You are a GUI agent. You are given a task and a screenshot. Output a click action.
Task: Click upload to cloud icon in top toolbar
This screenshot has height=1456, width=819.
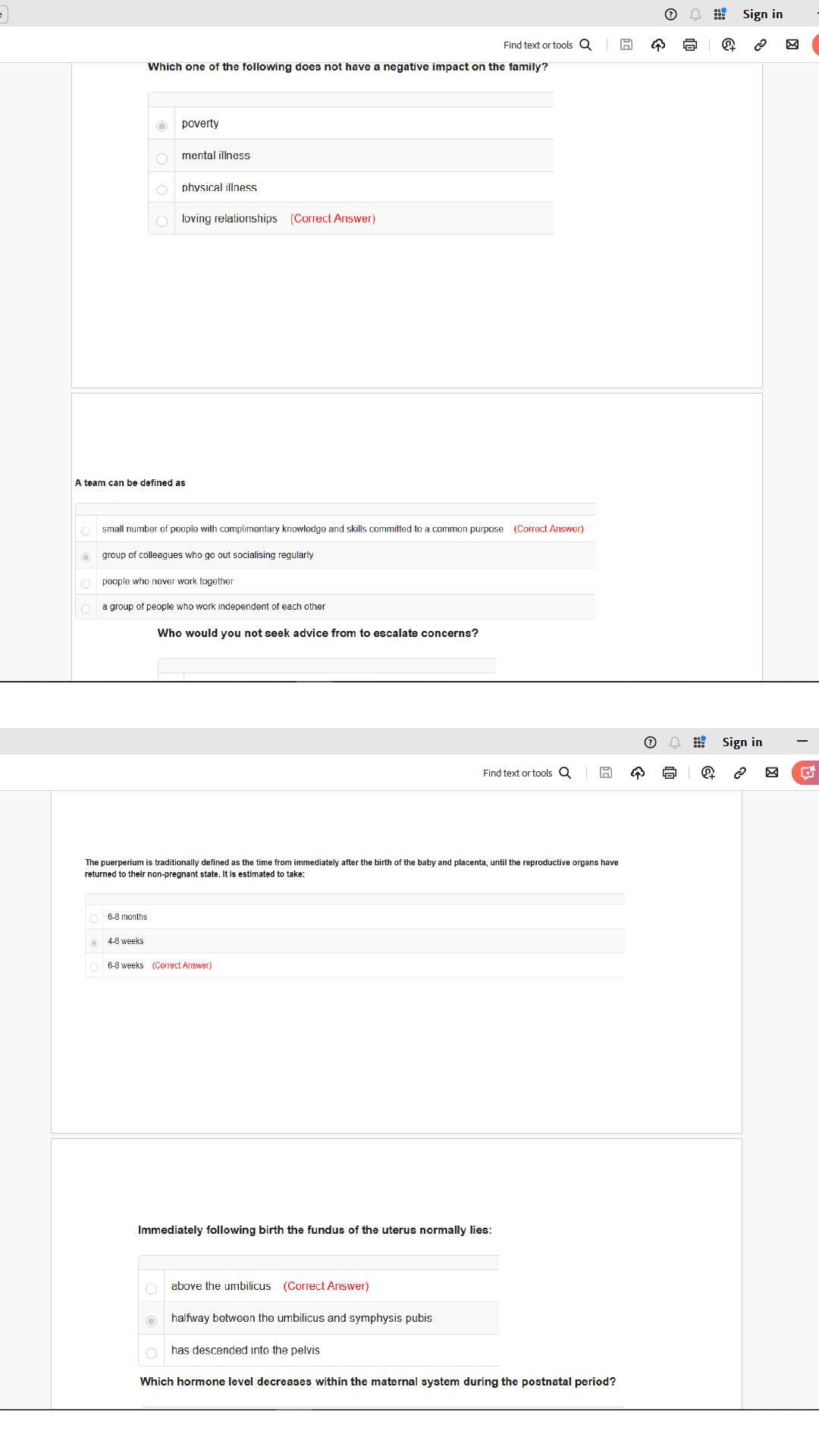click(658, 45)
